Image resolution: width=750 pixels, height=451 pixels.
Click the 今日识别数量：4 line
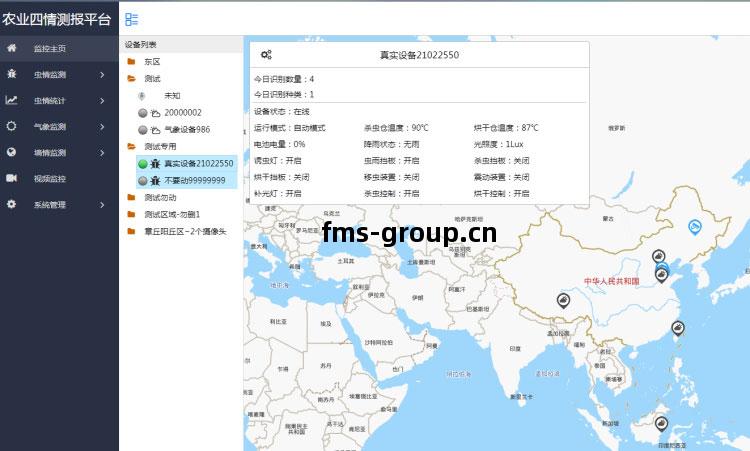284,79
